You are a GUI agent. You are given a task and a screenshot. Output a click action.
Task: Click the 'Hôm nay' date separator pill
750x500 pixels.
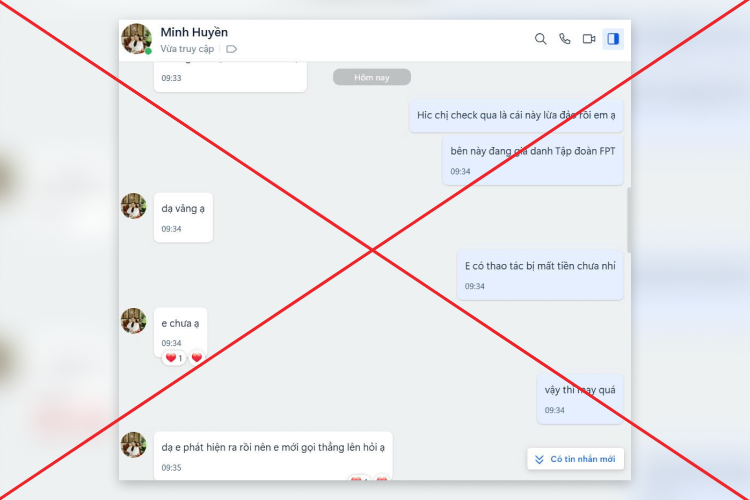[x=372, y=77]
